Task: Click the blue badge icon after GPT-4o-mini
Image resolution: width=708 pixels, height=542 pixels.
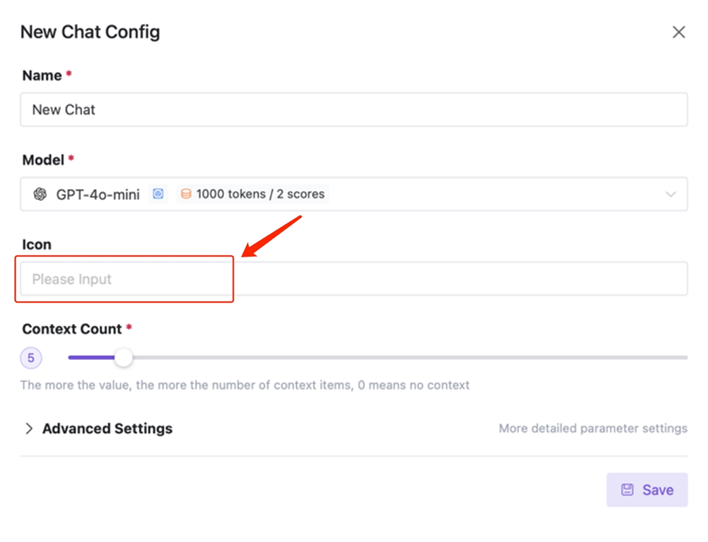Action: click(158, 194)
